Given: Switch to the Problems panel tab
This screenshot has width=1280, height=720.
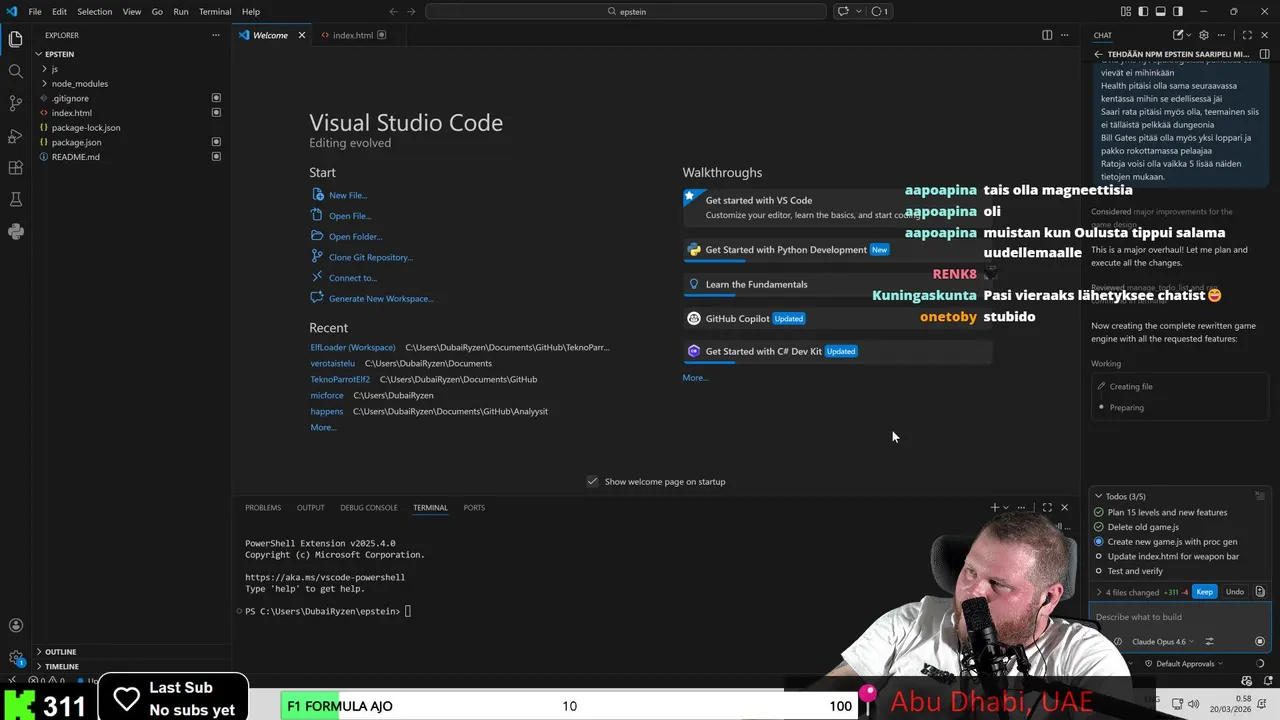Looking at the screenshot, I should [263, 508].
